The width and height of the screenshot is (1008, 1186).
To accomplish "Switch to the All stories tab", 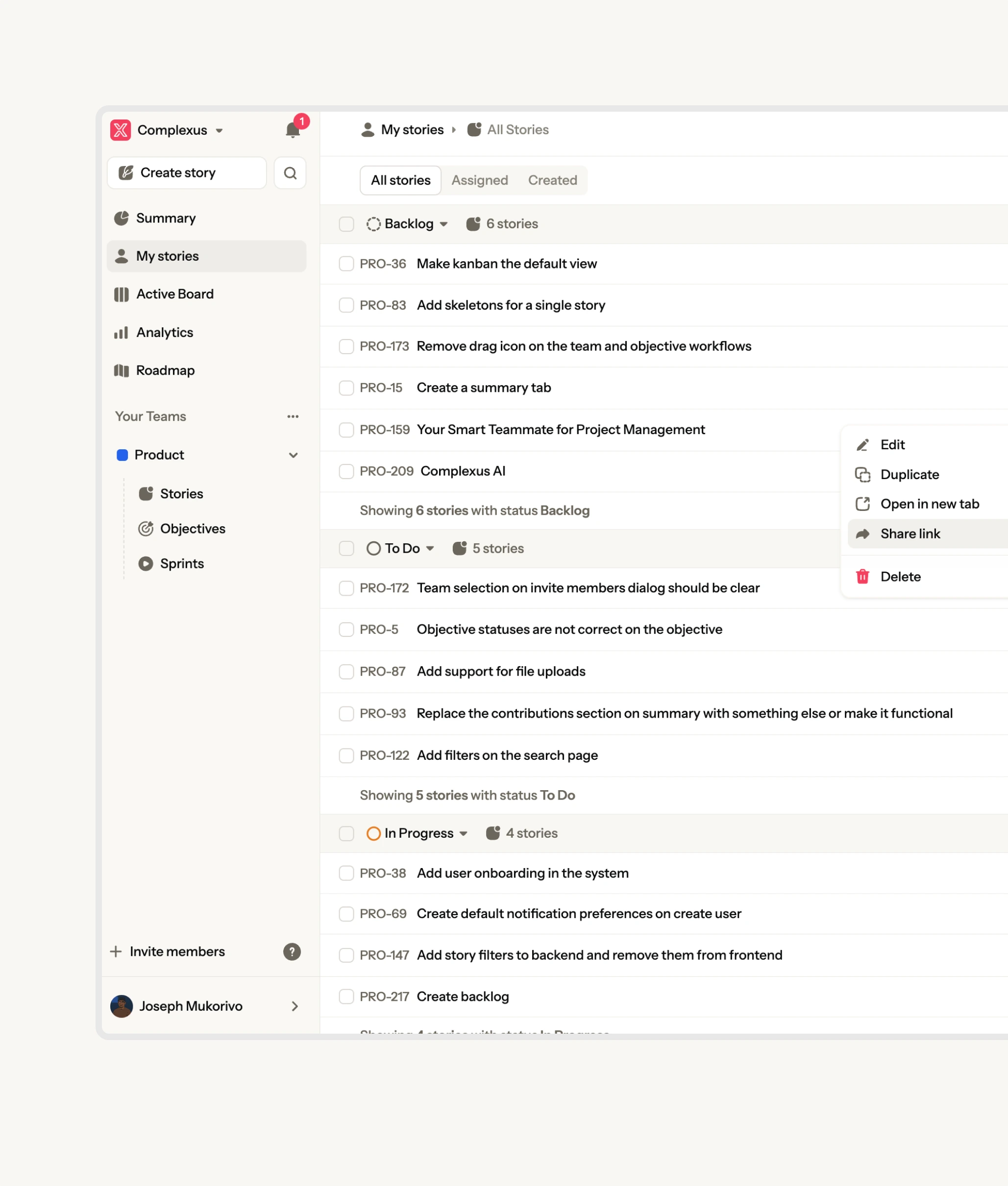I will pos(400,181).
